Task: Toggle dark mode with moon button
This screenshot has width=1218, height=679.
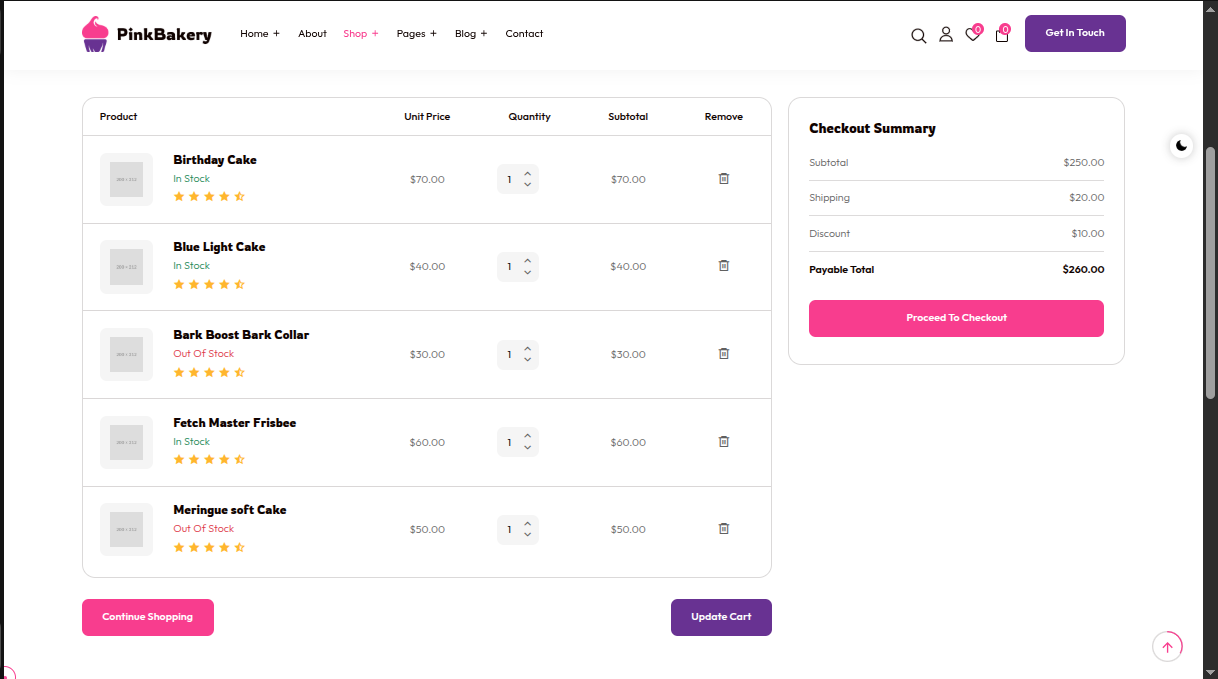Action: tap(1182, 146)
